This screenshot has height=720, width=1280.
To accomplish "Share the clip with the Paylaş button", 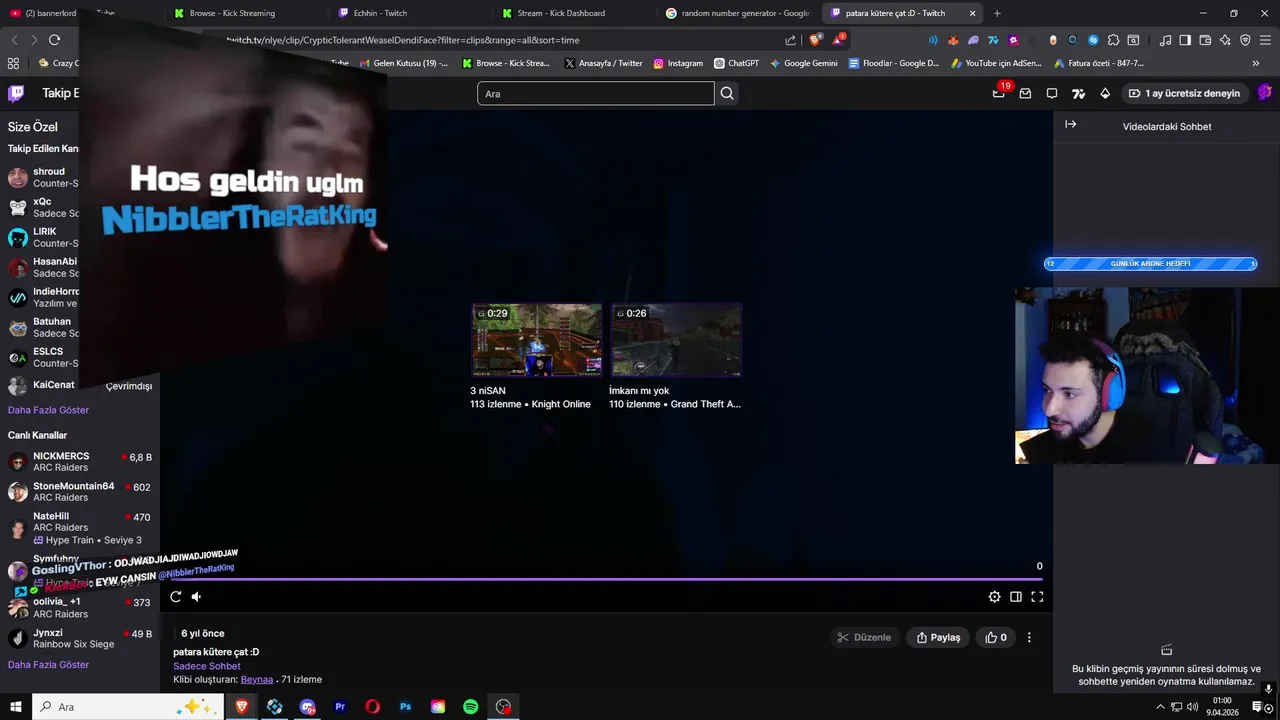I will (x=938, y=637).
